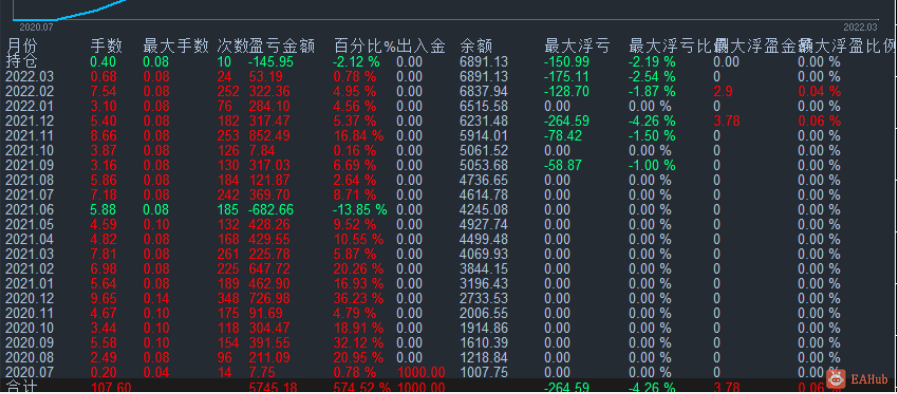Image resolution: width=897 pixels, height=394 pixels.
Task: Click the floating loss -264.59 in 2021.12 row
Action: (x=568, y=121)
